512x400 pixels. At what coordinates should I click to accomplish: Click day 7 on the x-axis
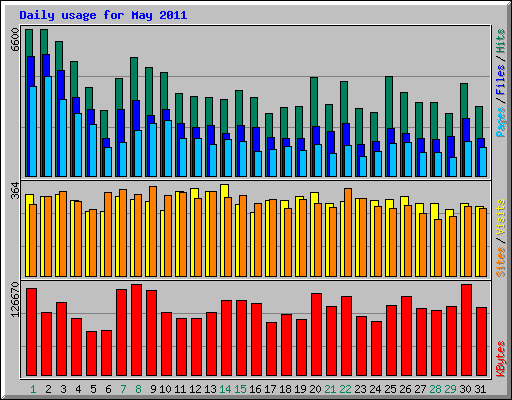click(123, 389)
